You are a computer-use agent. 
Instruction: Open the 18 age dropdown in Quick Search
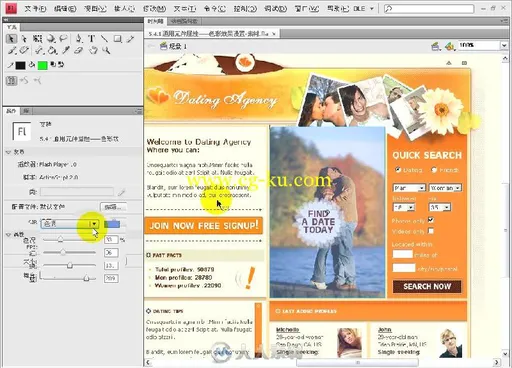[404, 207]
